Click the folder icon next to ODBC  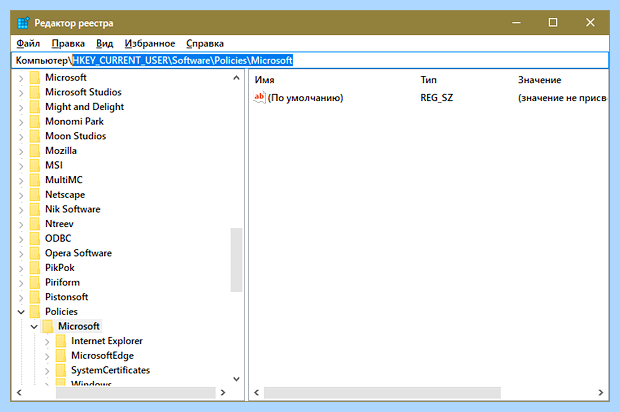click(x=35, y=238)
